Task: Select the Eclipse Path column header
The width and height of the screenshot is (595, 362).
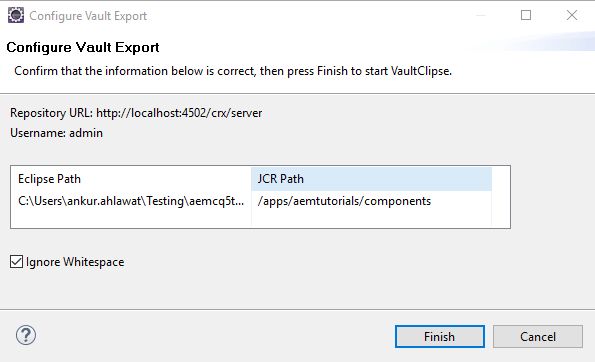Action: coord(131,179)
